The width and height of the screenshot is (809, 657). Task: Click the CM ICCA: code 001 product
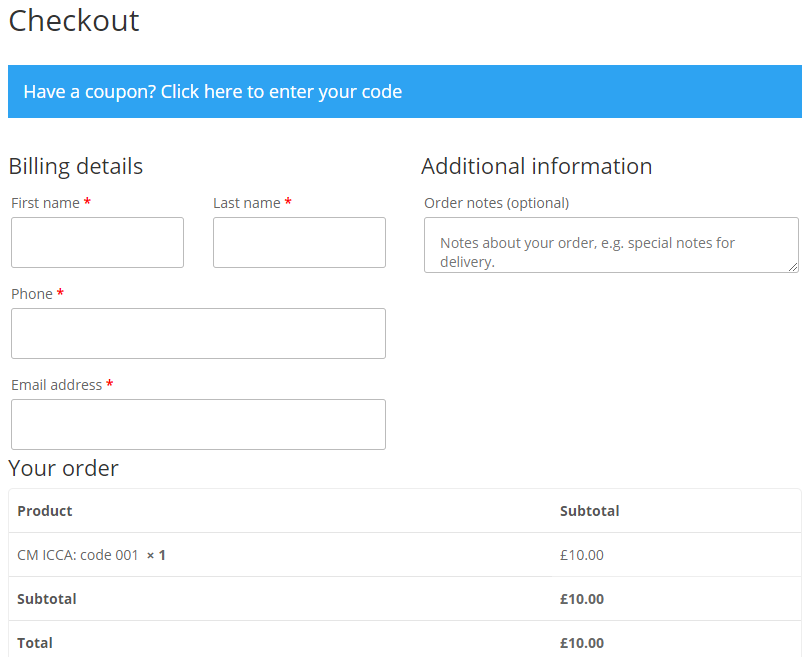(x=78, y=555)
